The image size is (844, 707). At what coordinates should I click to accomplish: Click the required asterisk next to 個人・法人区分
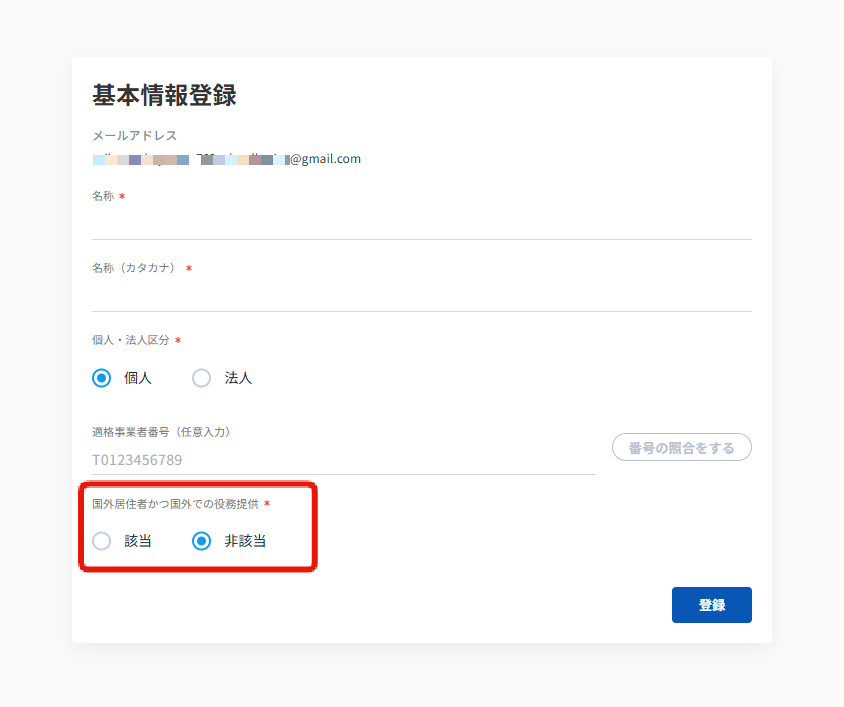[x=178, y=342]
